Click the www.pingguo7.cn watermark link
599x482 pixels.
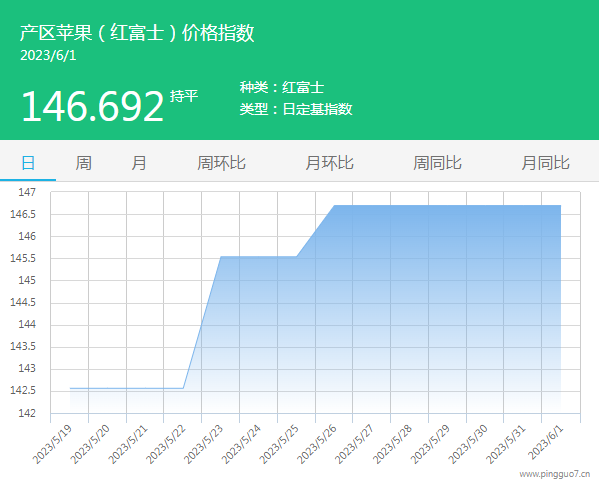point(555,474)
